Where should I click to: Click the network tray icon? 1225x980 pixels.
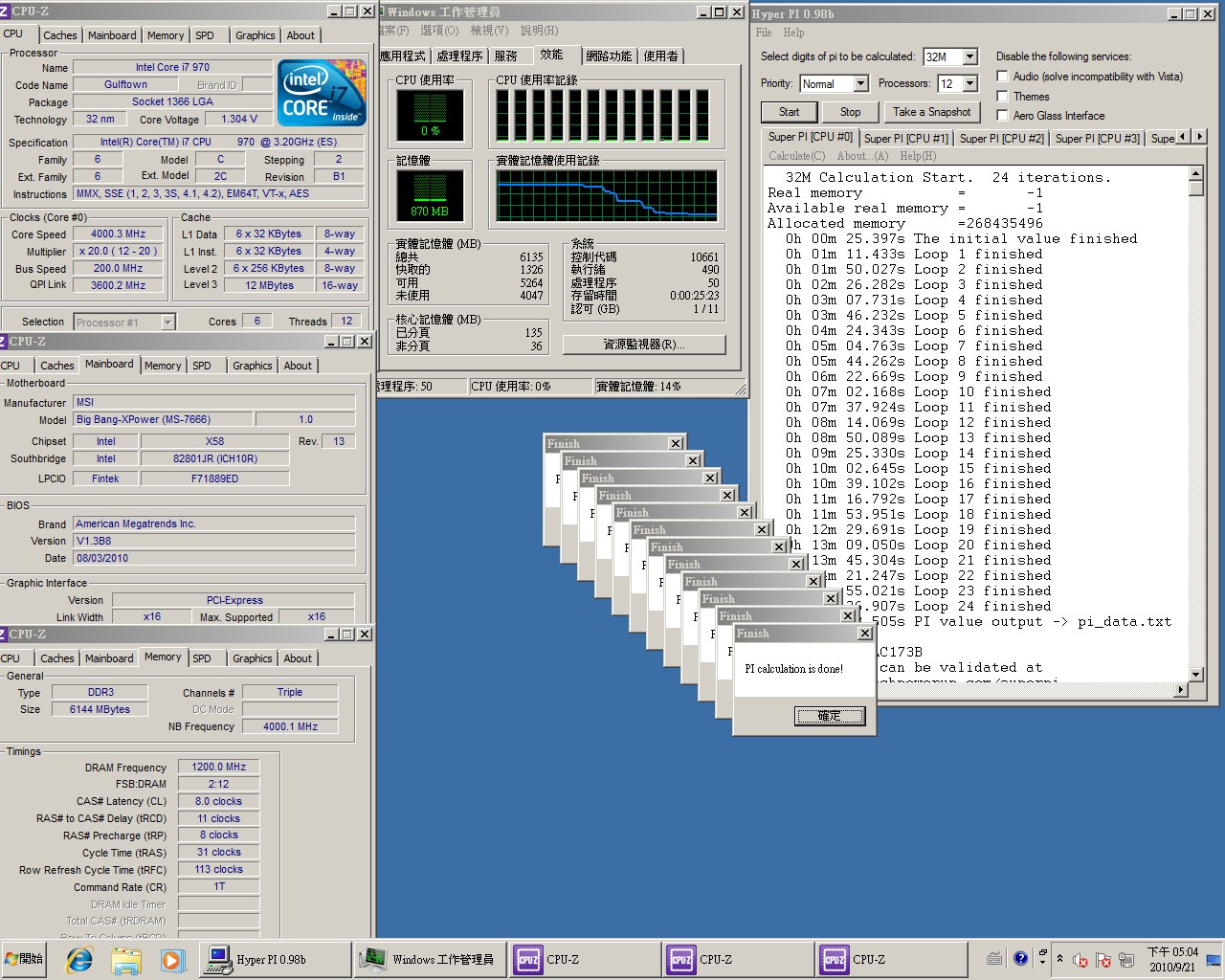pyautogui.click(x=1126, y=960)
